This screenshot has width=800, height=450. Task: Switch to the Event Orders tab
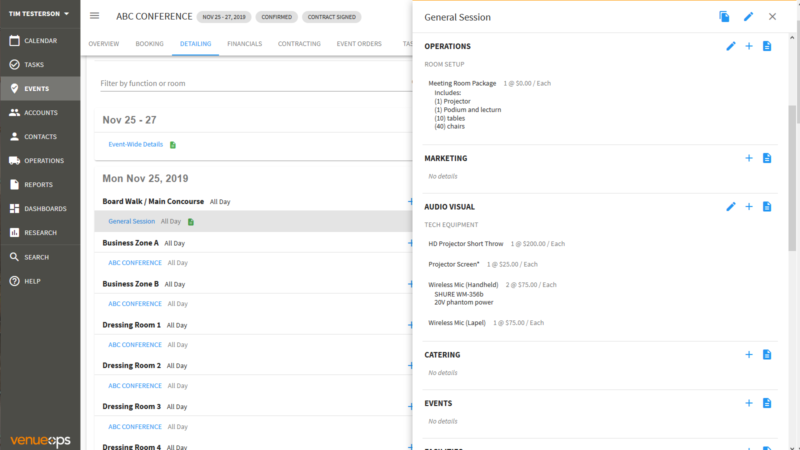click(359, 44)
